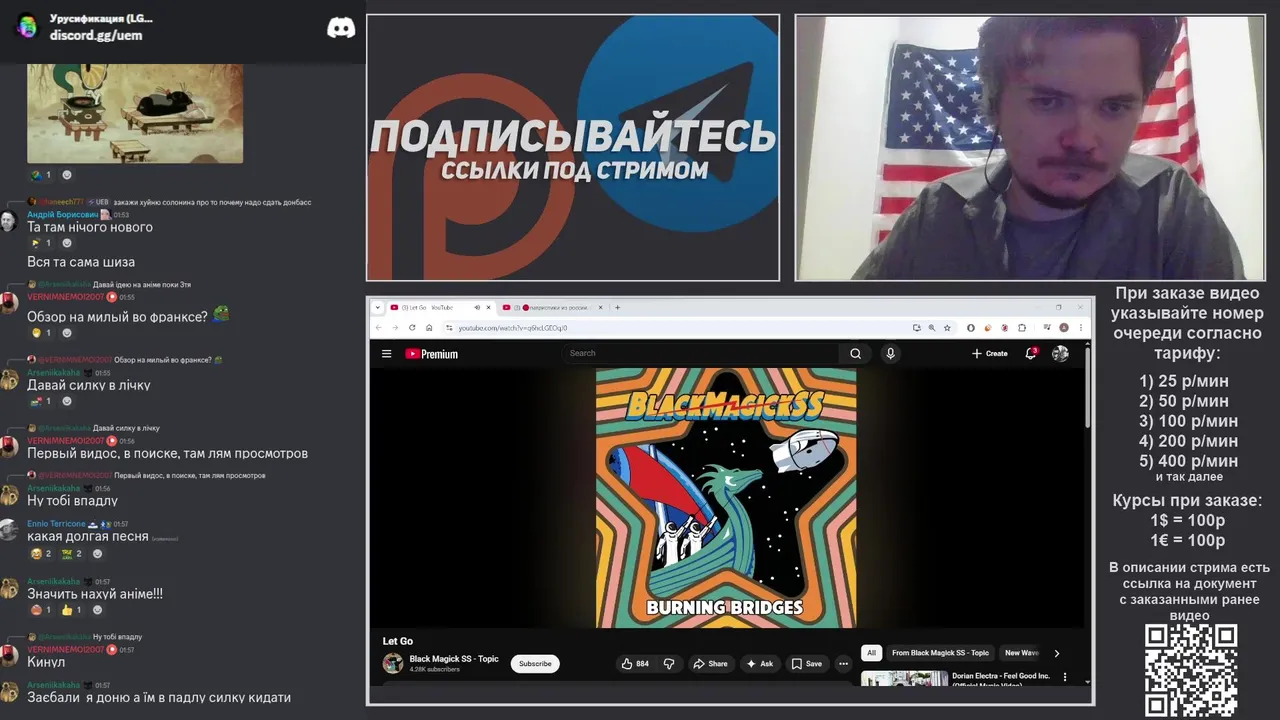Click the username 'Ennio Terricone' in chat
This screenshot has height=720, width=1280.
[x=56, y=524]
